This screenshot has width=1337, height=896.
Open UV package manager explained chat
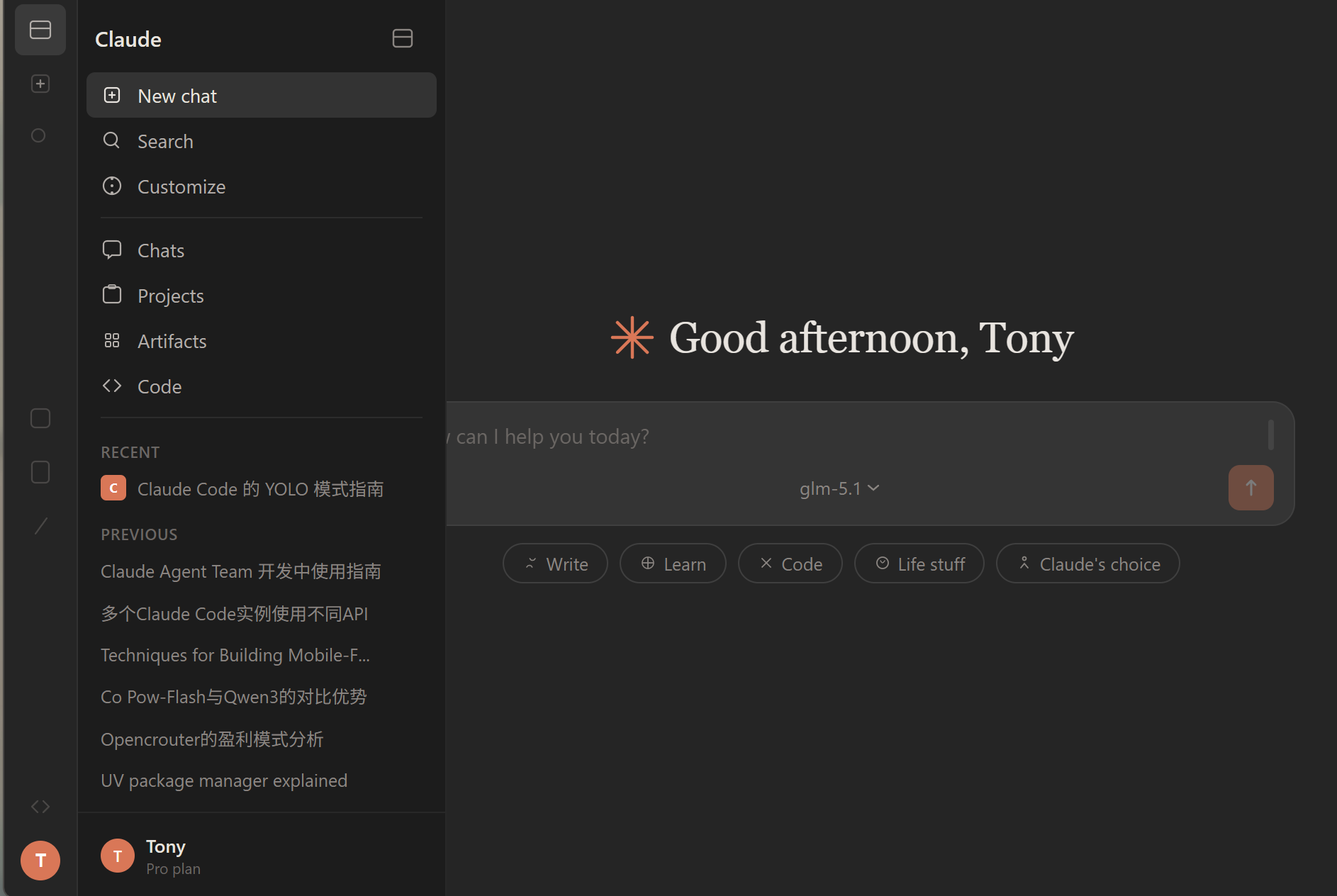point(224,780)
